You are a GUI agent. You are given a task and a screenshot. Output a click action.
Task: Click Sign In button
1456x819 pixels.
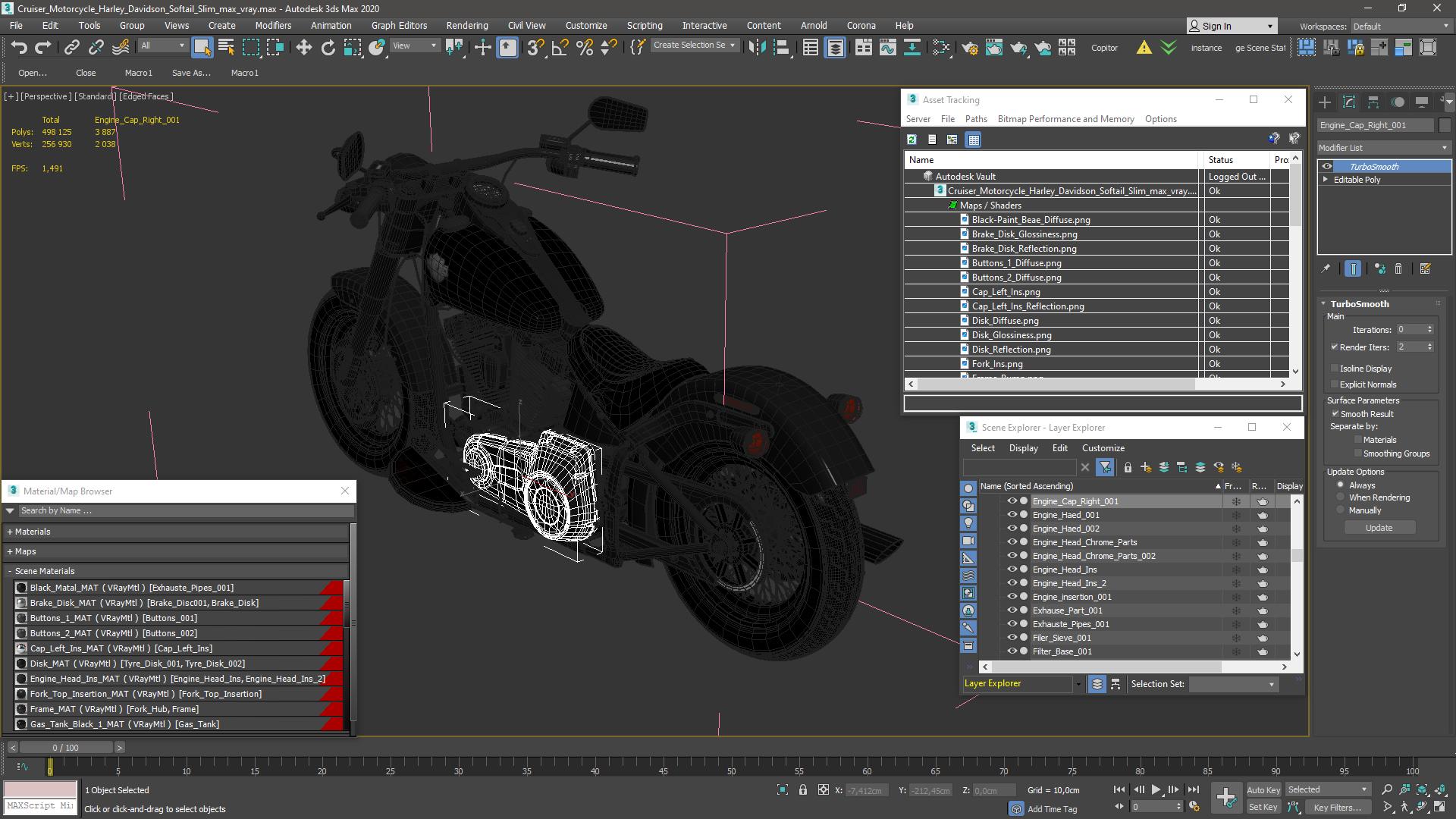1232,26
